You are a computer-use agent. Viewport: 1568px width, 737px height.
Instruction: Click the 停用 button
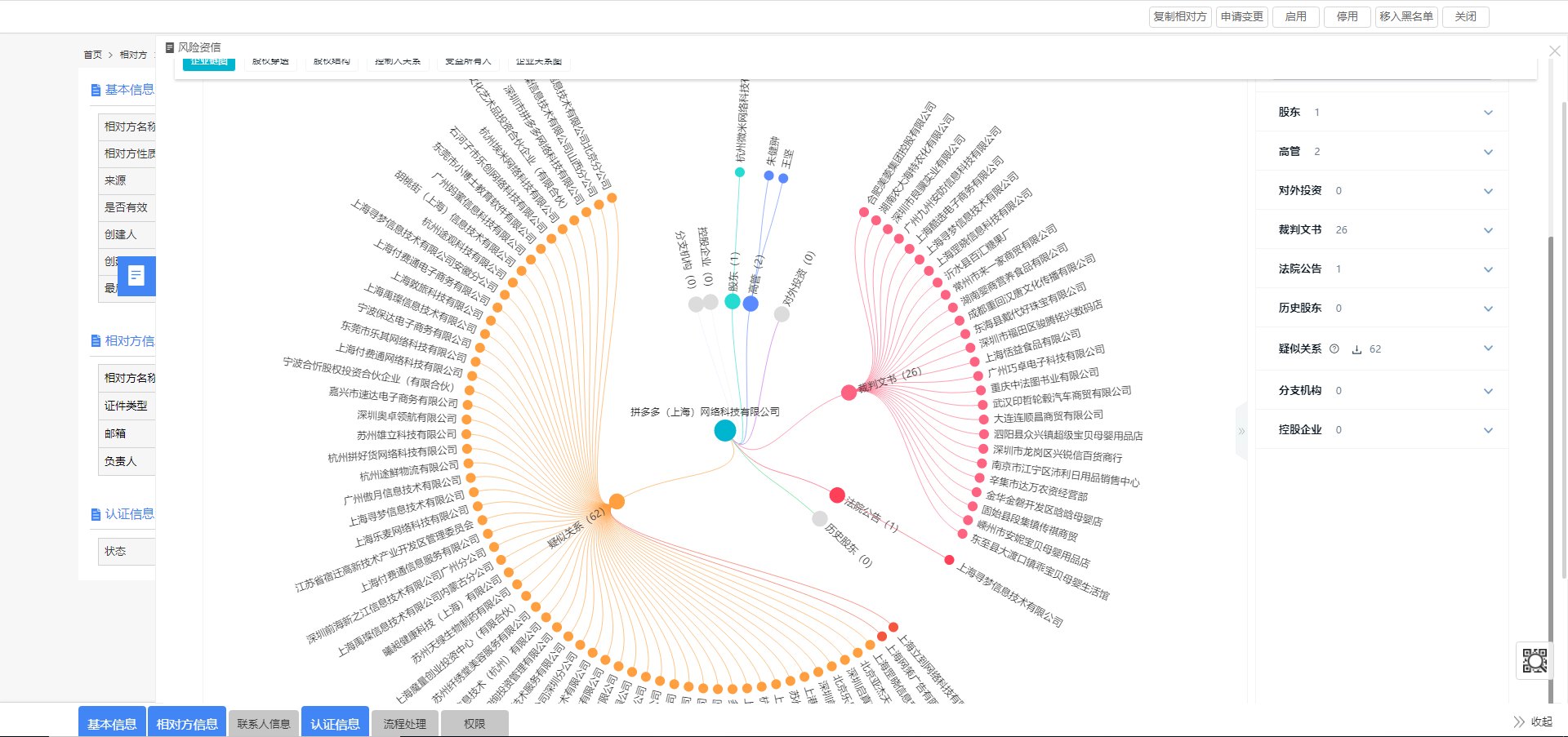(1347, 16)
